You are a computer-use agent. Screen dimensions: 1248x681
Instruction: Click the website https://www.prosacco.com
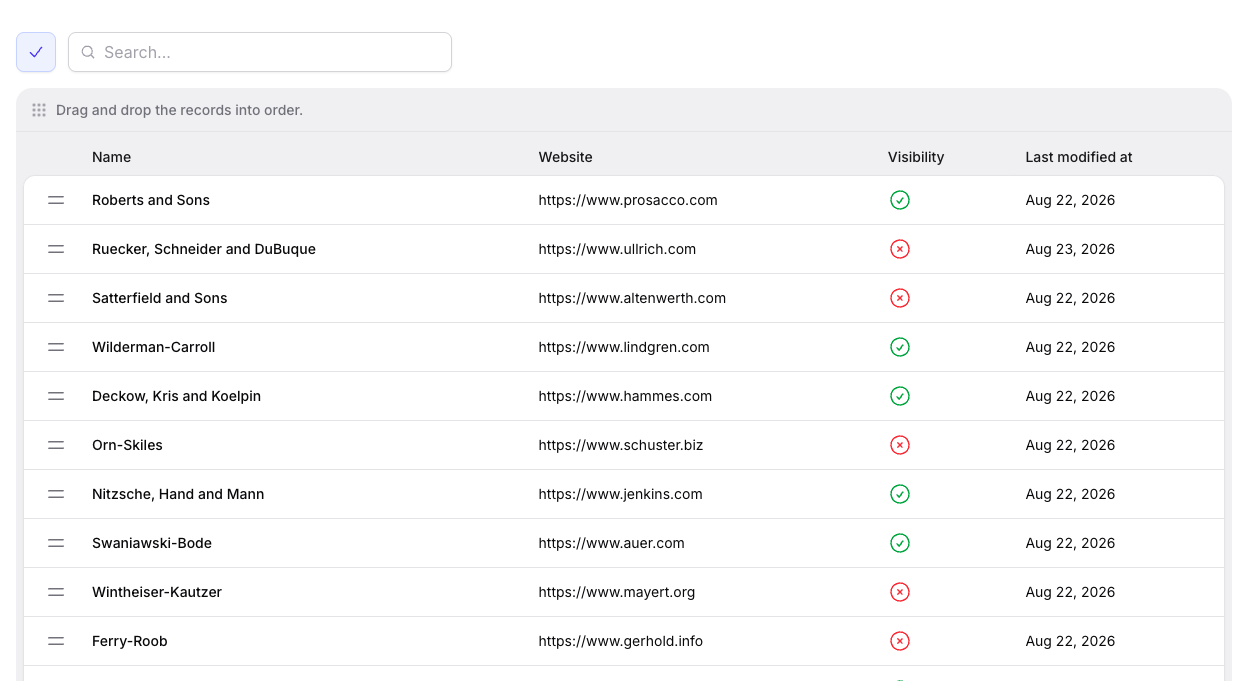(x=628, y=200)
